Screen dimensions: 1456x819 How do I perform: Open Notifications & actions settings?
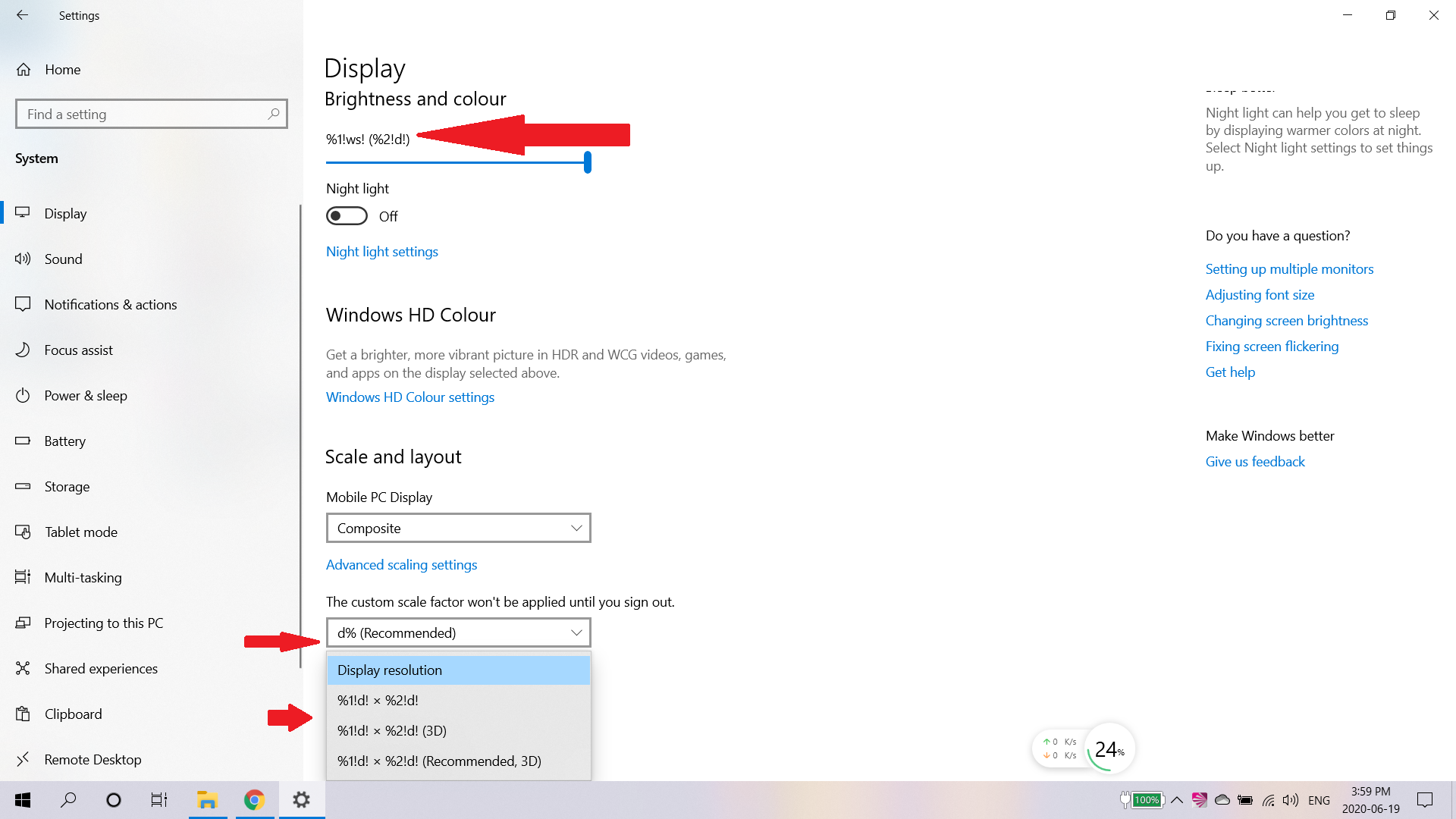pos(110,304)
